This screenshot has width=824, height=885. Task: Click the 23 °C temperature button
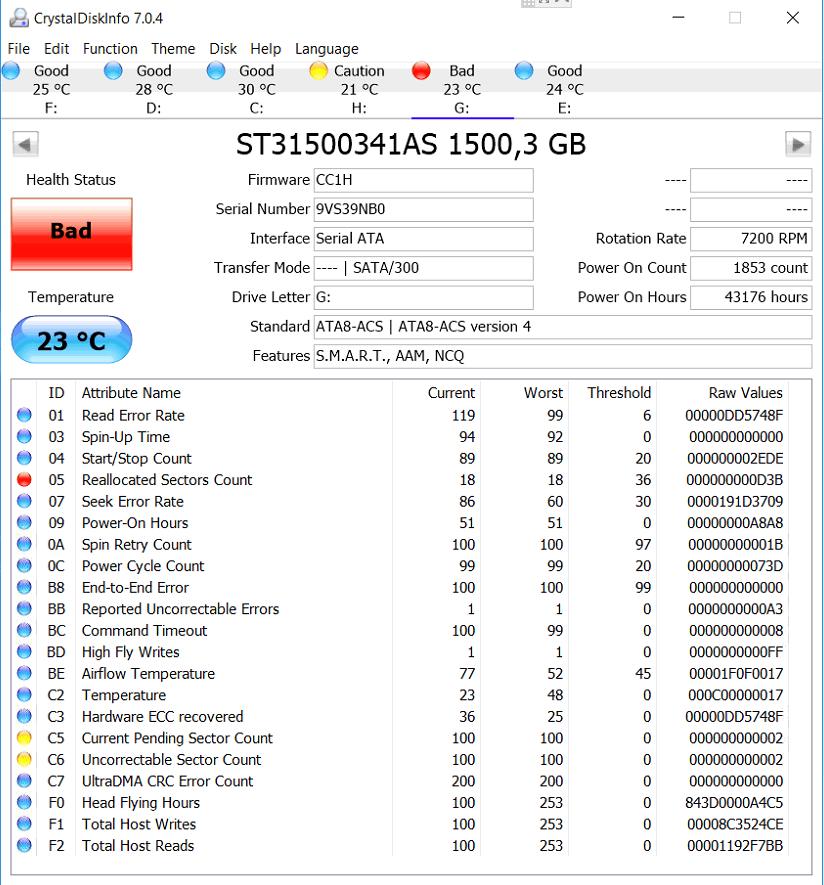coord(72,340)
